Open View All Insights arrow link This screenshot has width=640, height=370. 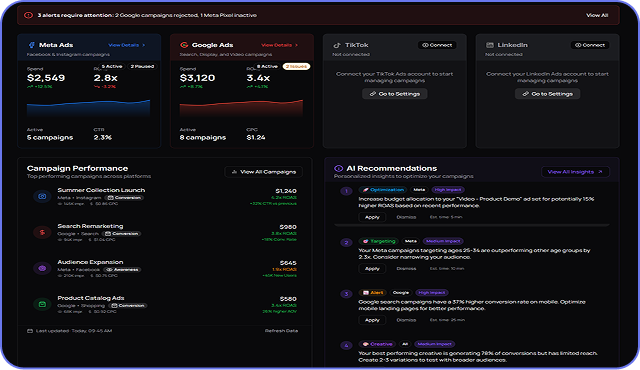pyautogui.click(x=575, y=172)
